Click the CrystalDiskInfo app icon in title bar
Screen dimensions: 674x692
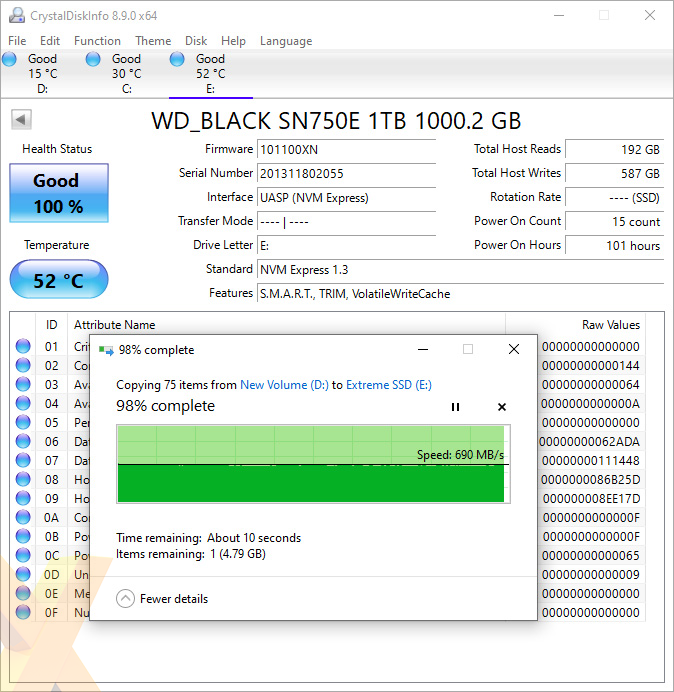[x=17, y=15]
